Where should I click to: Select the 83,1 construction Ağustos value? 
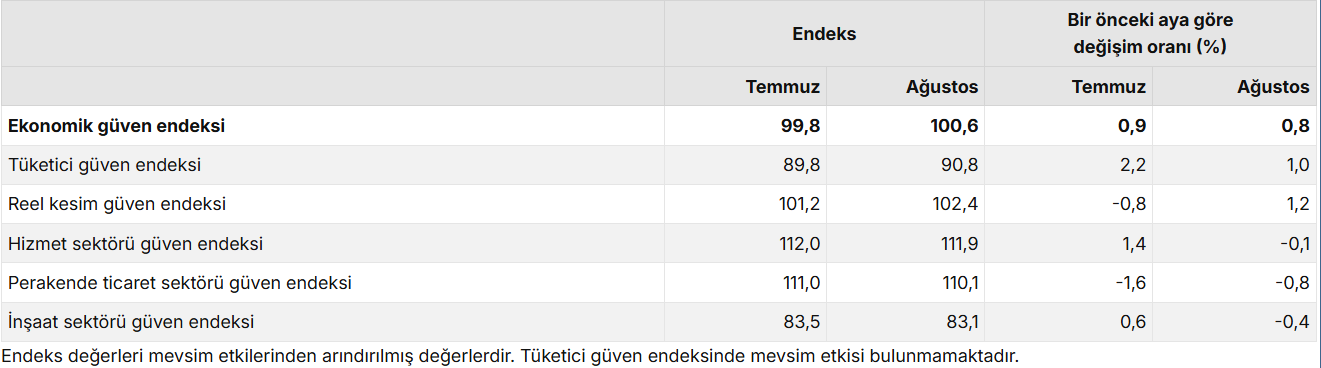(960, 322)
